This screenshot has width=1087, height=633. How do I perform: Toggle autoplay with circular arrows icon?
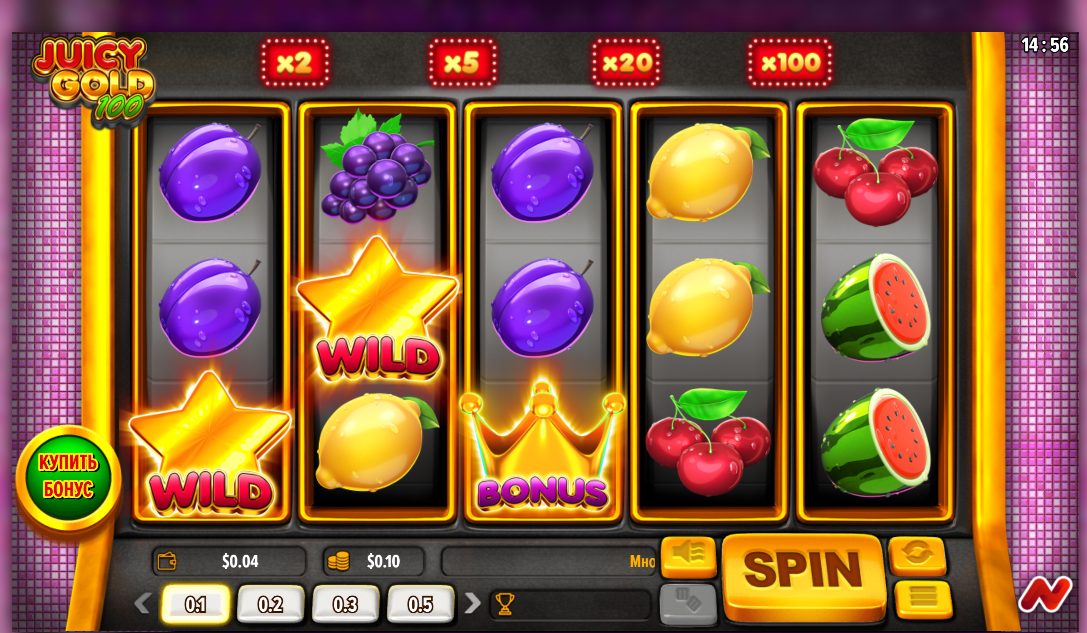tap(917, 555)
